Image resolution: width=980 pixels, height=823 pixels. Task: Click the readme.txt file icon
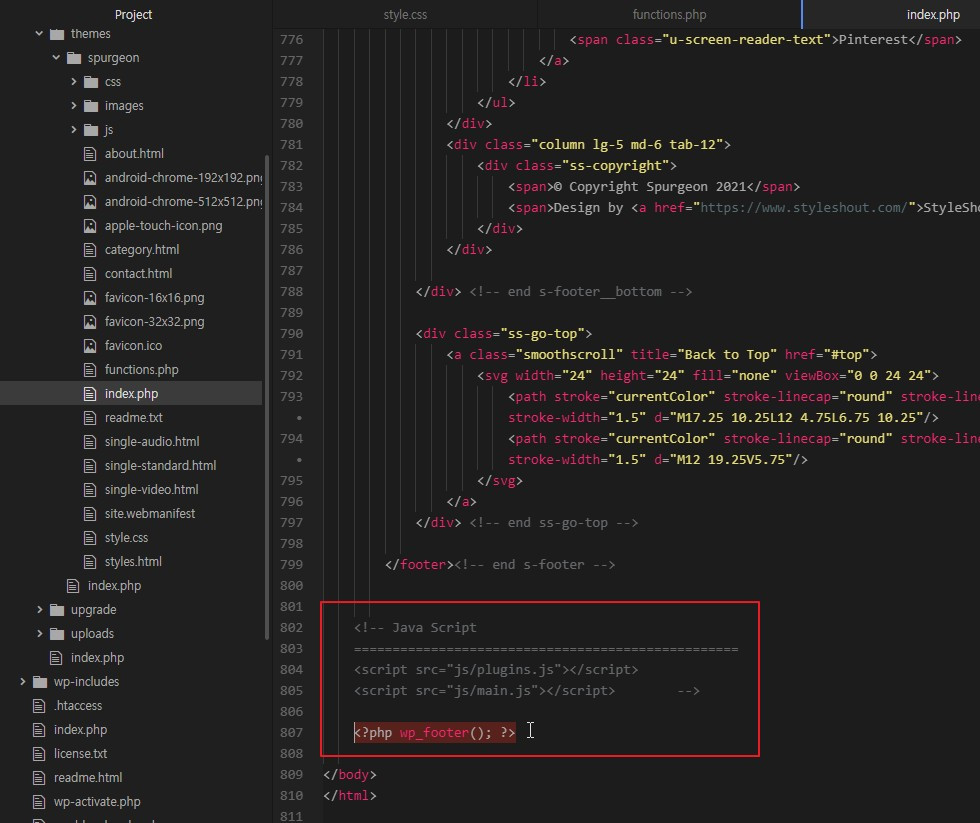[x=90, y=417]
